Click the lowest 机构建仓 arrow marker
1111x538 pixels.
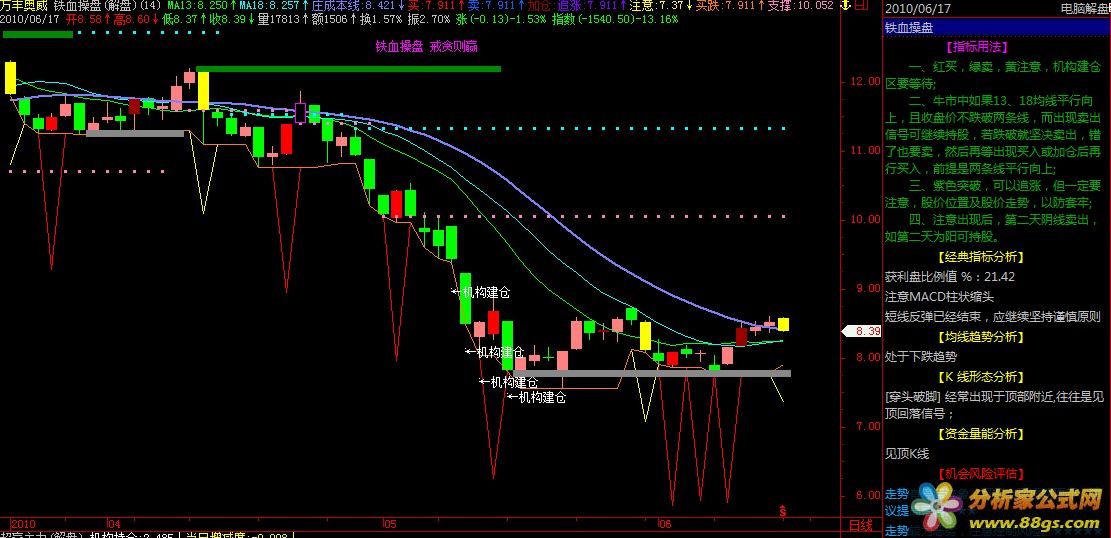513,397
